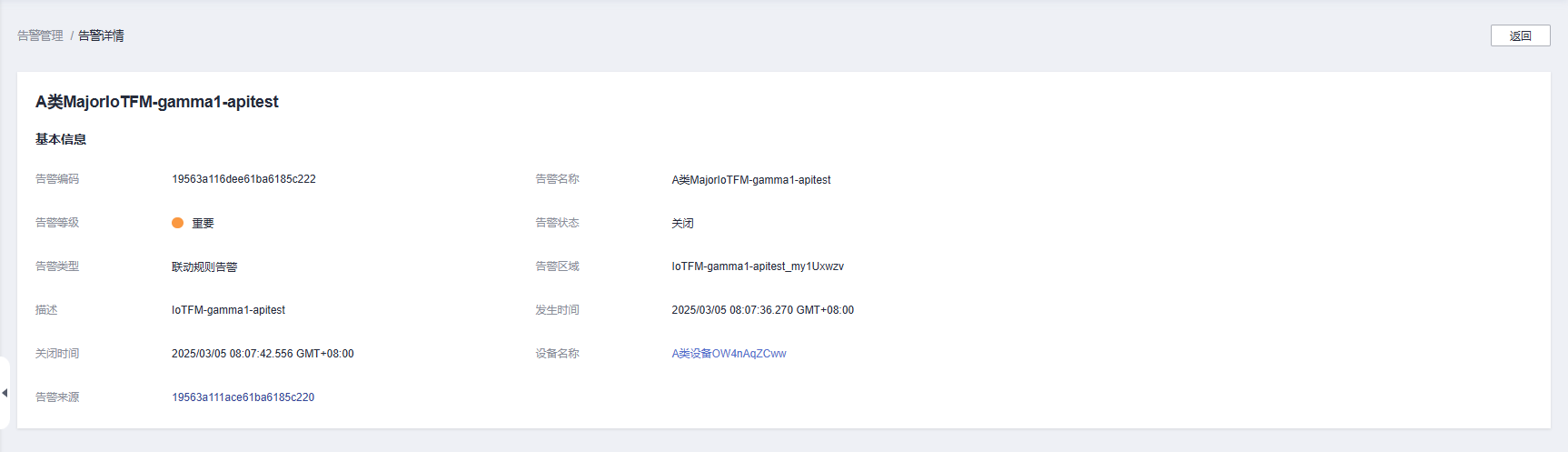Click the 告警编码 label
Viewport: 1568px width, 452px height.
point(57,179)
